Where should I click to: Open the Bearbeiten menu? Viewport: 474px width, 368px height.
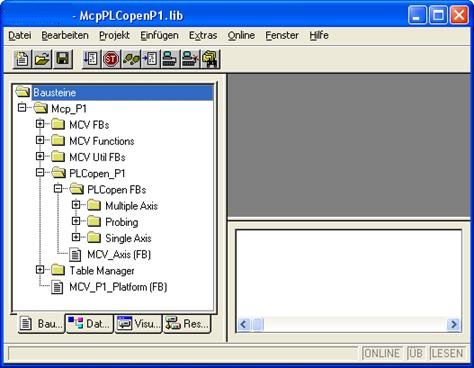65,35
